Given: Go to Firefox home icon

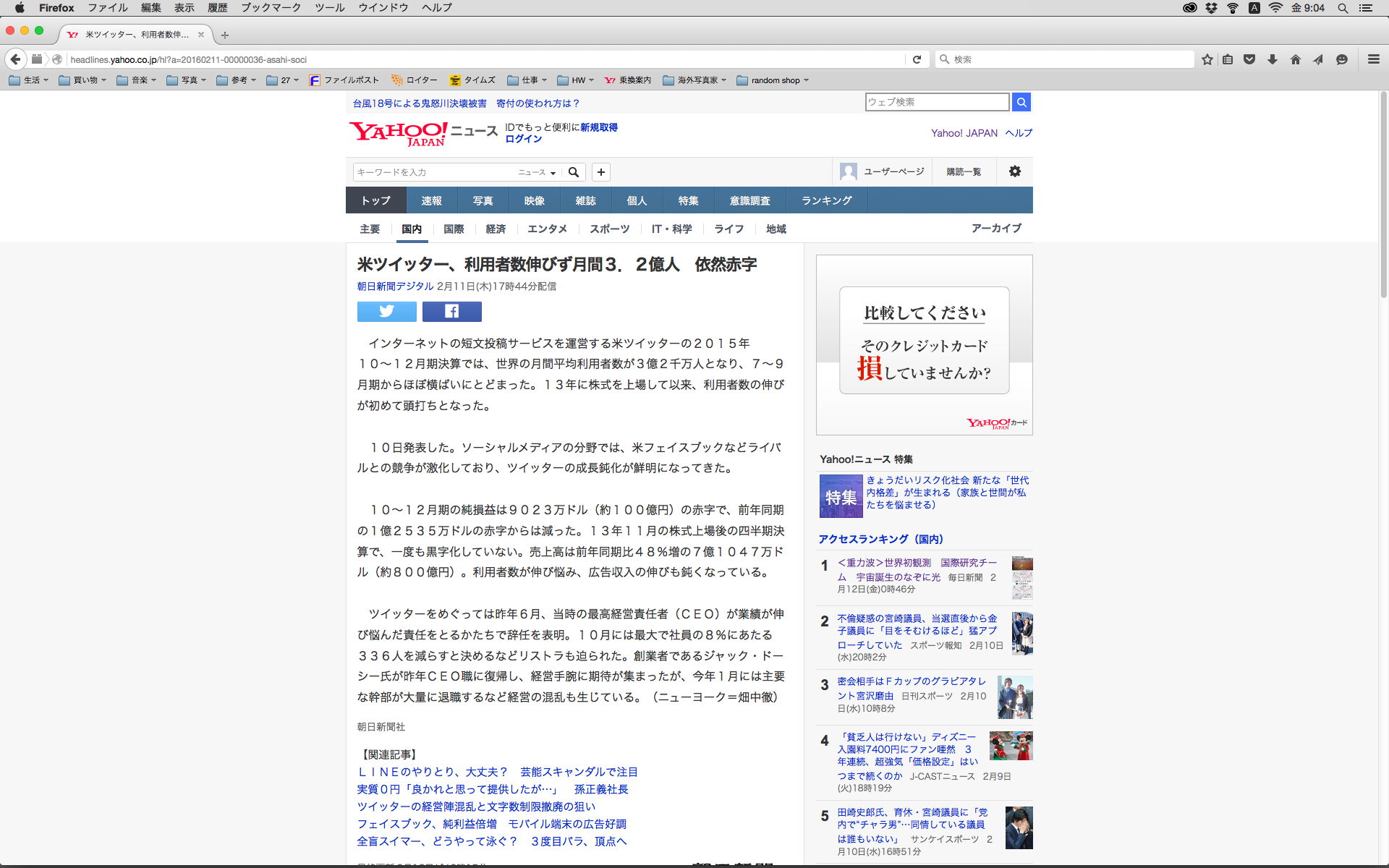Looking at the screenshot, I should tap(1295, 59).
